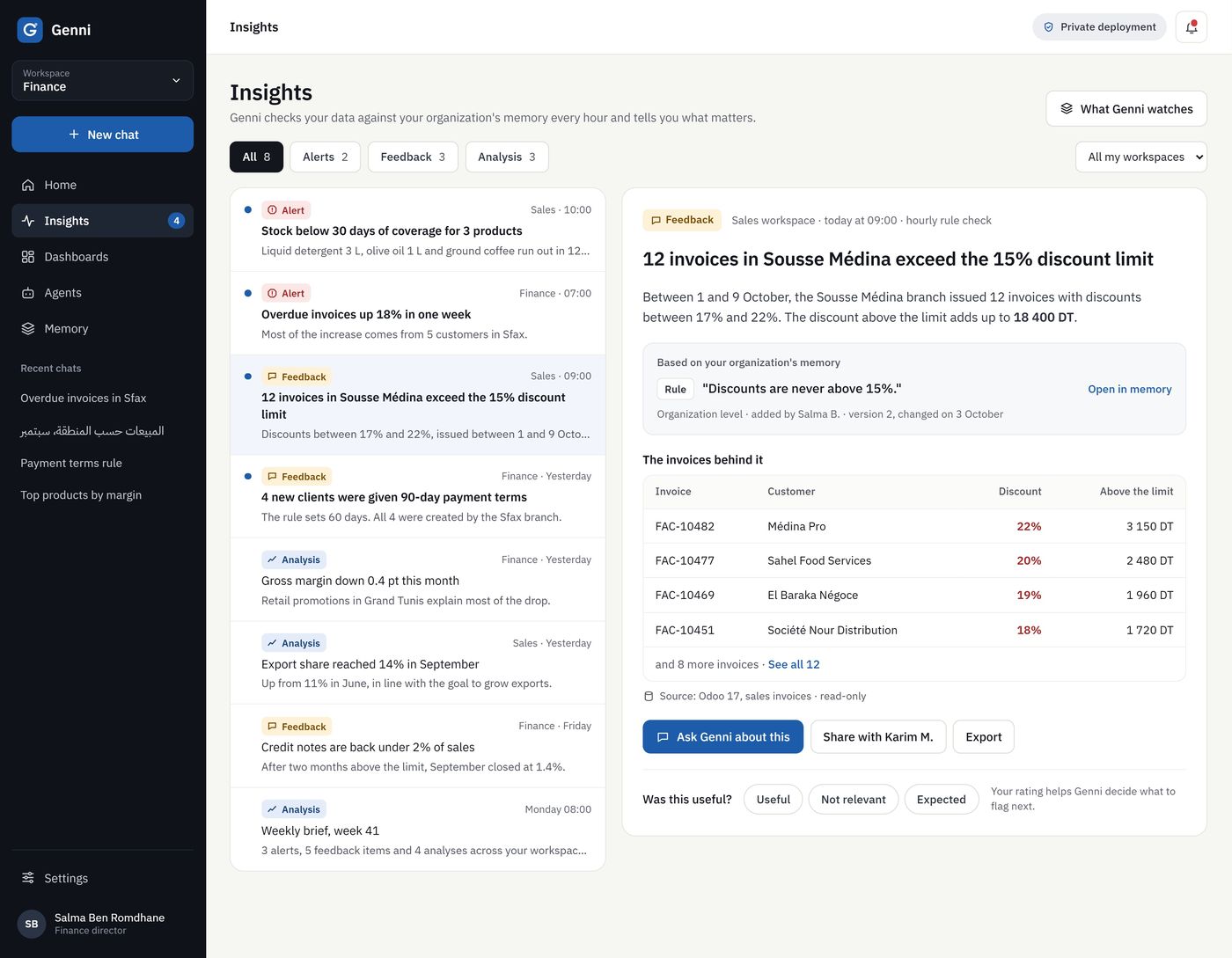Screen dimensions: 1232x958
Task: Open Credit notes back under 2% feedback
Action: tap(418, 747)
